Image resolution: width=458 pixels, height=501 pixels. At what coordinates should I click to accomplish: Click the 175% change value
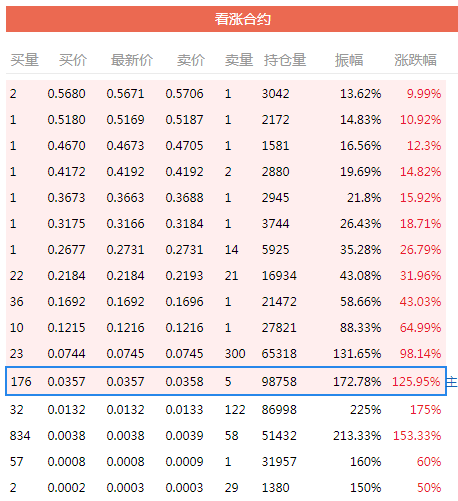pyautogui.click(x=425, y=410)
